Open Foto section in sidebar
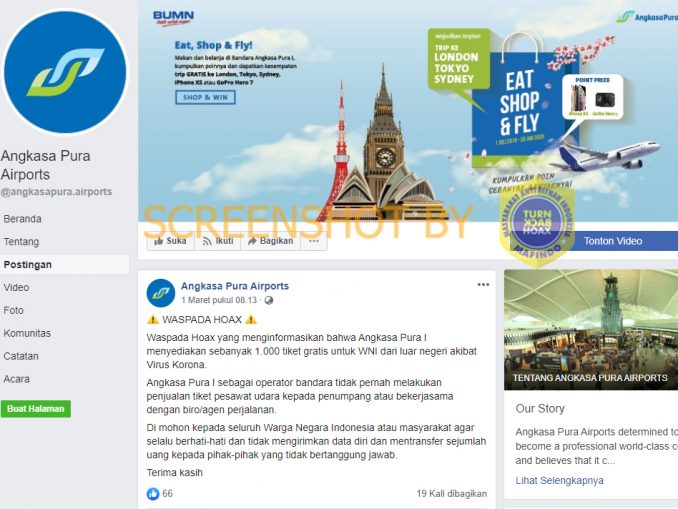 pyautogui.click(x=13, y=311)
